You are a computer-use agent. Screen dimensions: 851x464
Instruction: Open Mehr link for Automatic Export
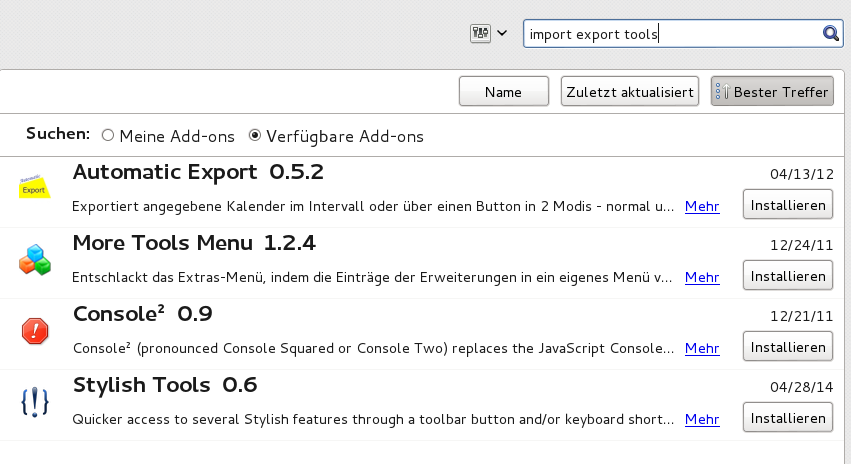[x=702, y=207]
